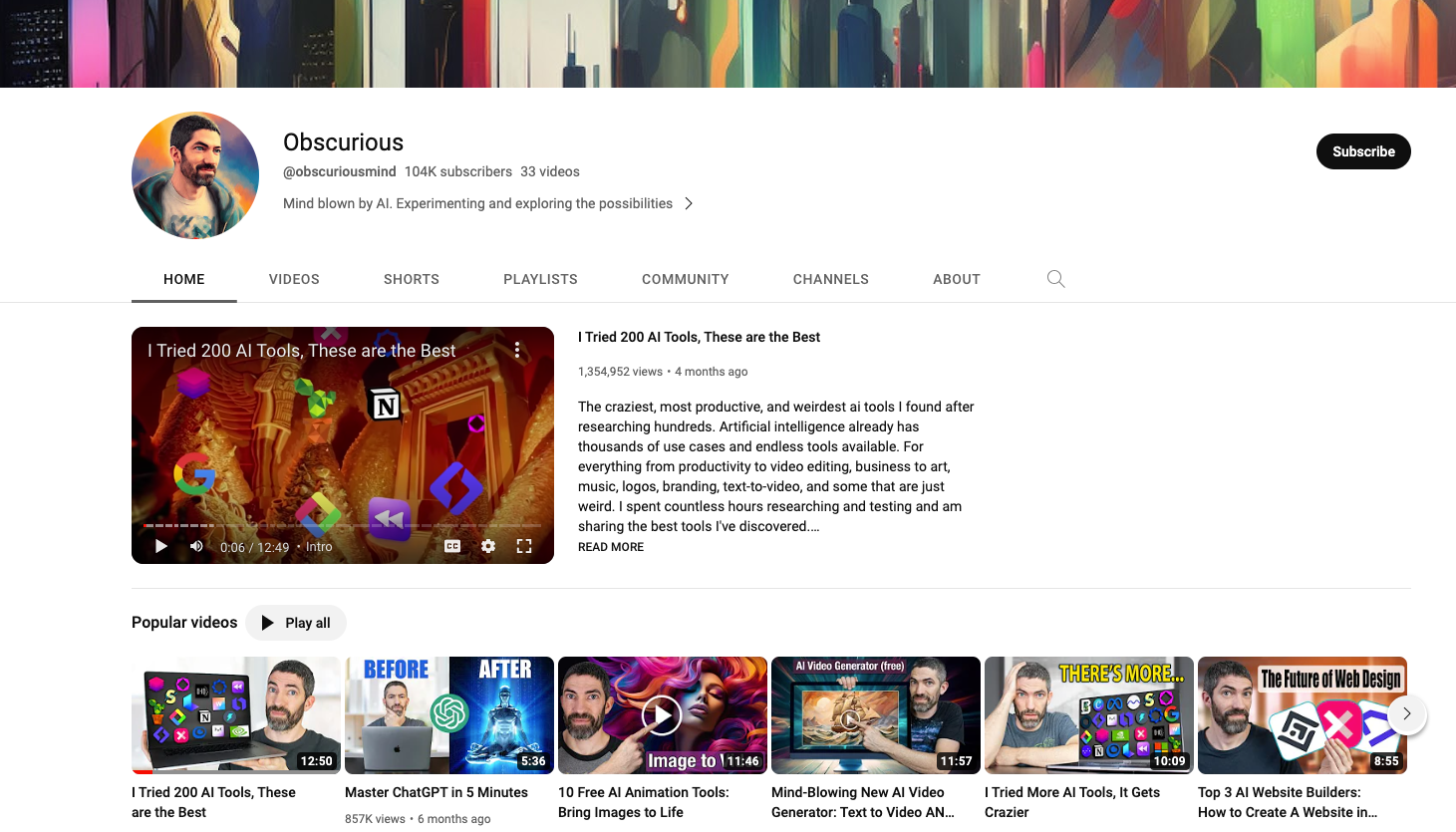Open the video titled I Tried 200 AI Tools
This screenshot has width=1456, height=832.
coord(698,337)
